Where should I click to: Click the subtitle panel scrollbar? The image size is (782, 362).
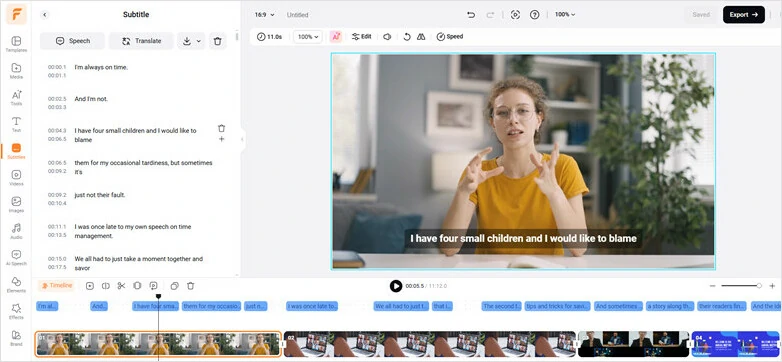(237, 36)
